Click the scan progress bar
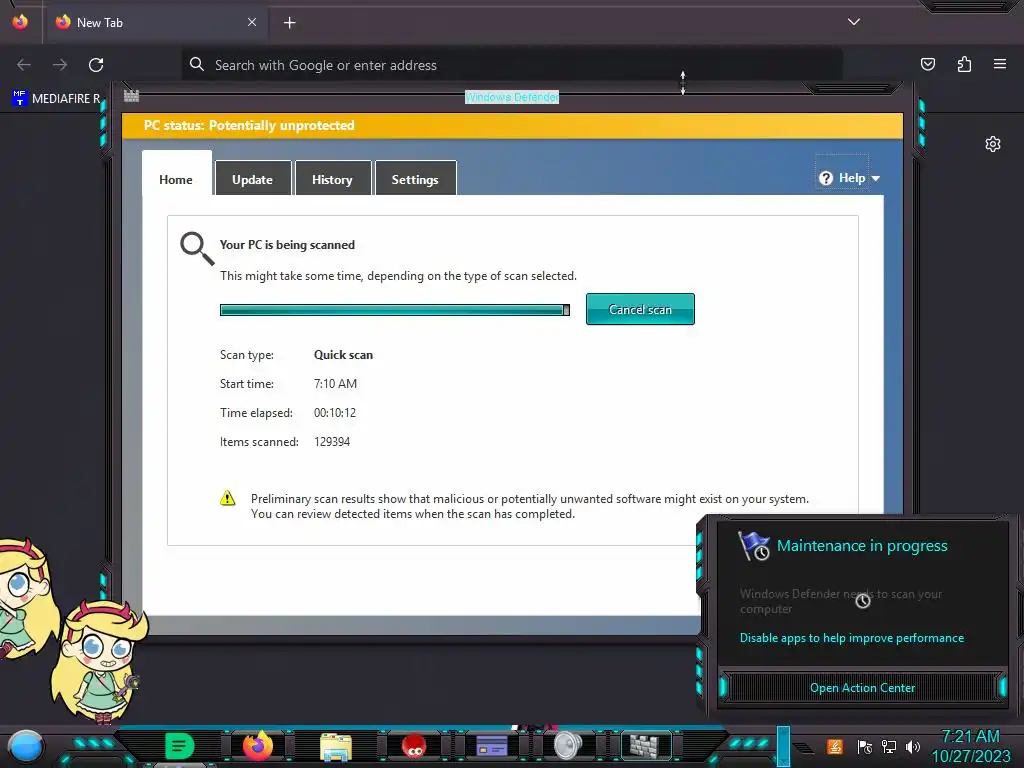Image resolution: width=1024 pixels, height=768 pixels. (x=394, y=310)
